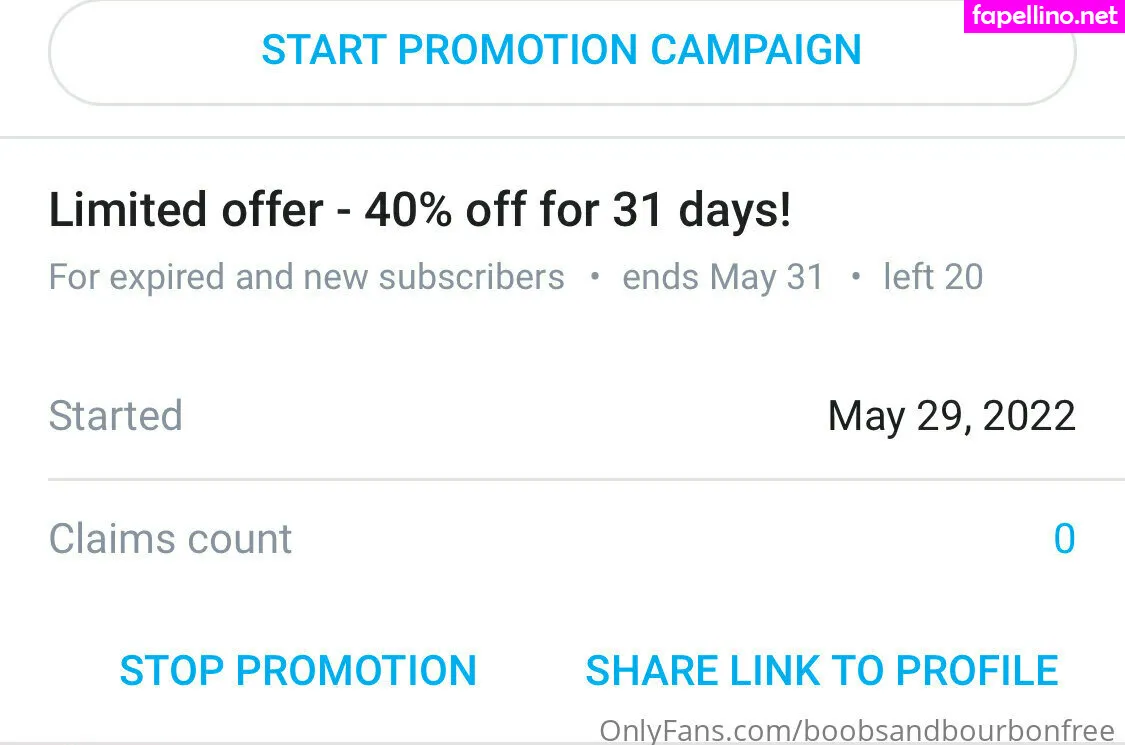The image size is (1125, 745).
Task: Open the claims count value 0
Action: (x=1064, y=538)
